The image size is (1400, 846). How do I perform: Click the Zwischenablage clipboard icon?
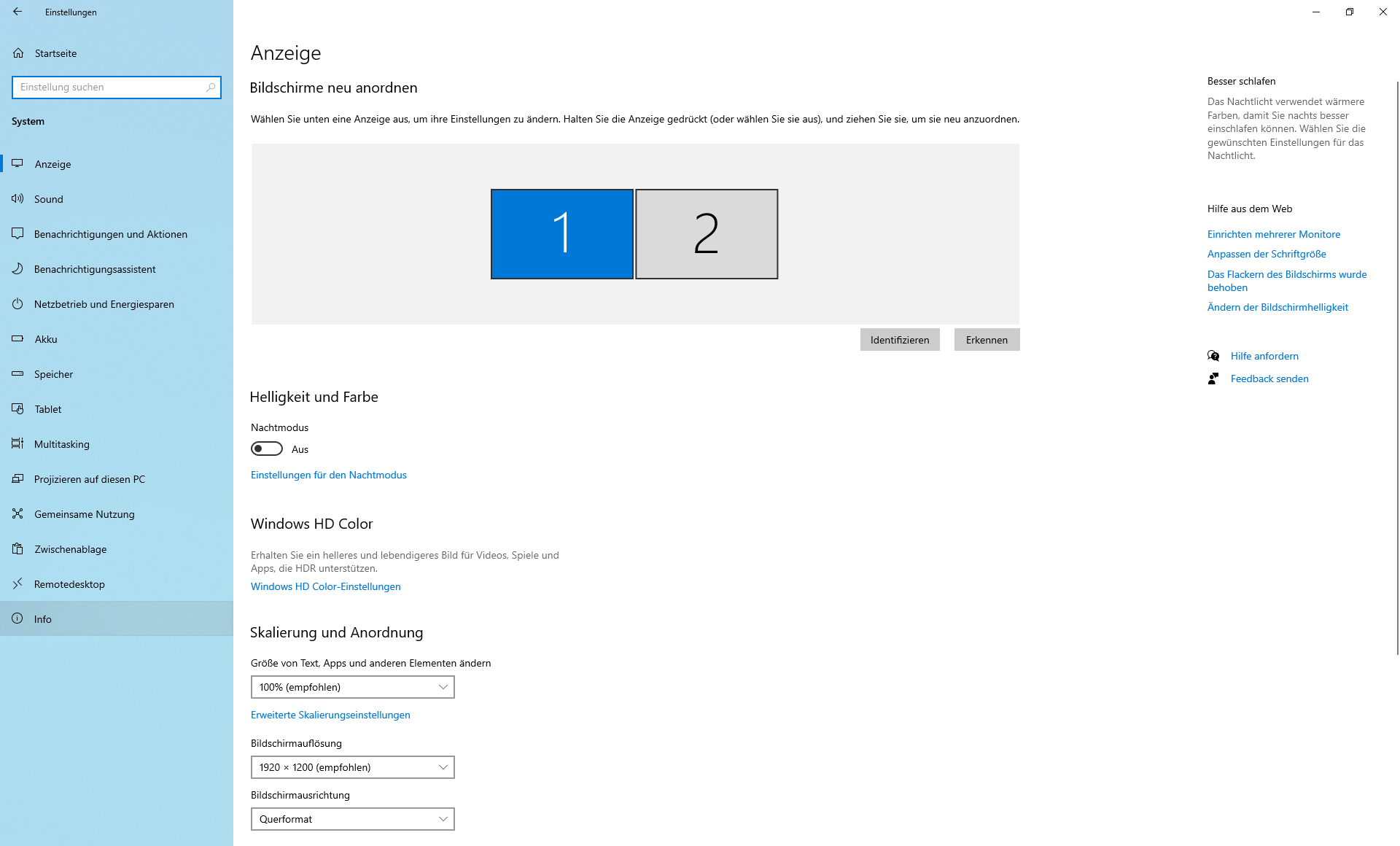click(x=18, y=549)
